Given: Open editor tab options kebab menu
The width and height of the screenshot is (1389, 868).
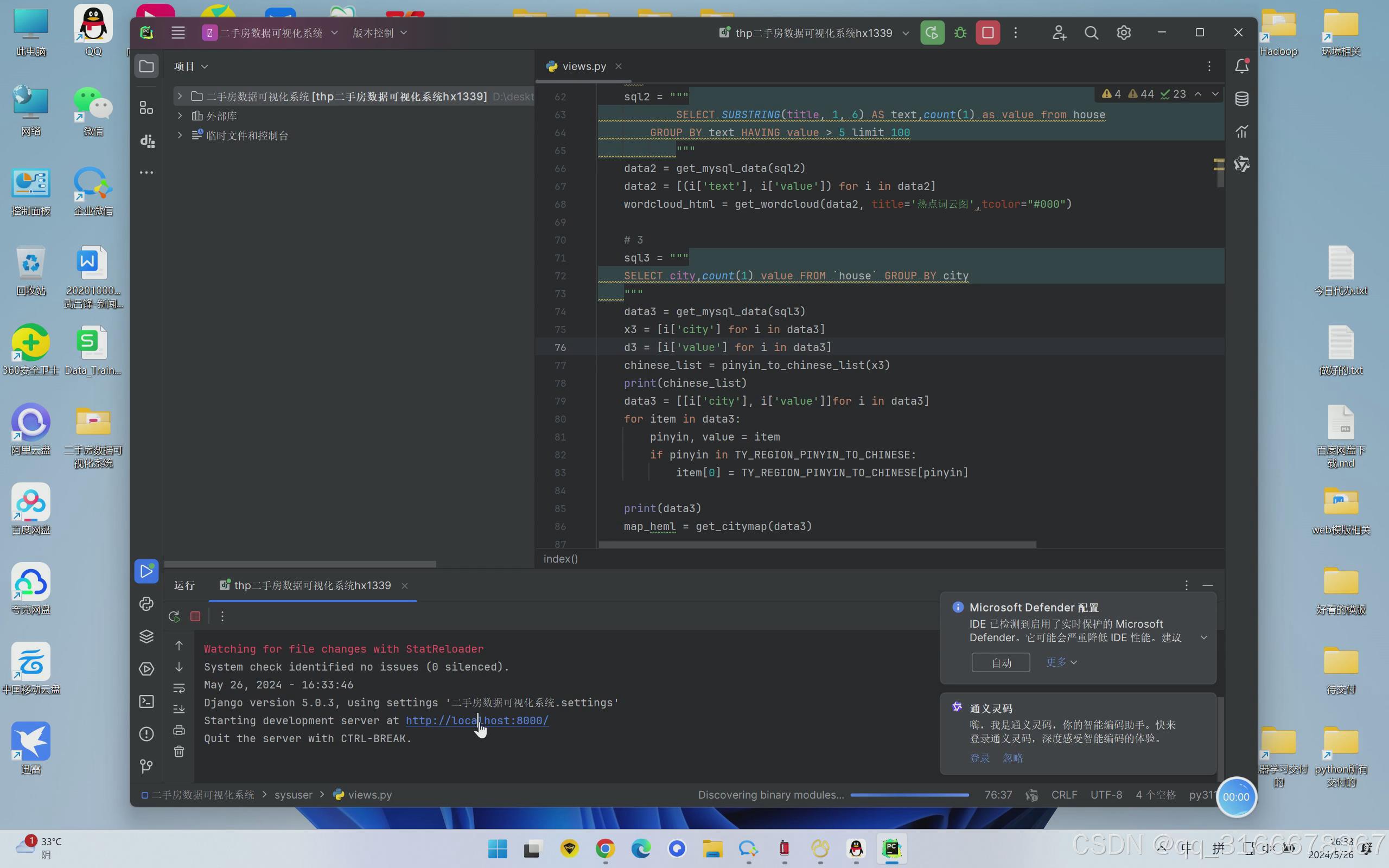Looking at the screenshot, I should click(1209, 66).
